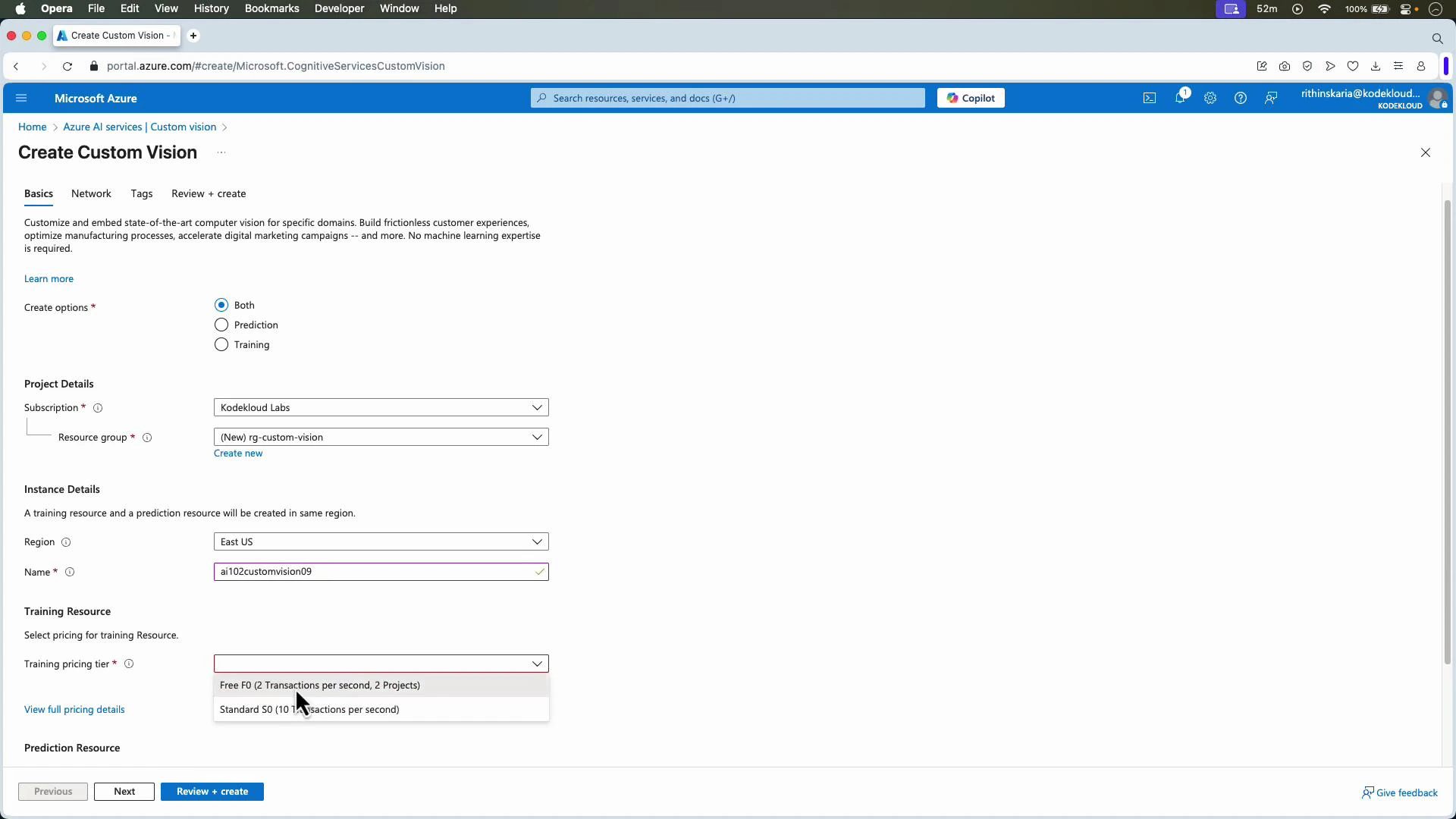The width and height of the screenshot is (1456, 819).
Task: Click the Subscription info icon
Action: 98,408
